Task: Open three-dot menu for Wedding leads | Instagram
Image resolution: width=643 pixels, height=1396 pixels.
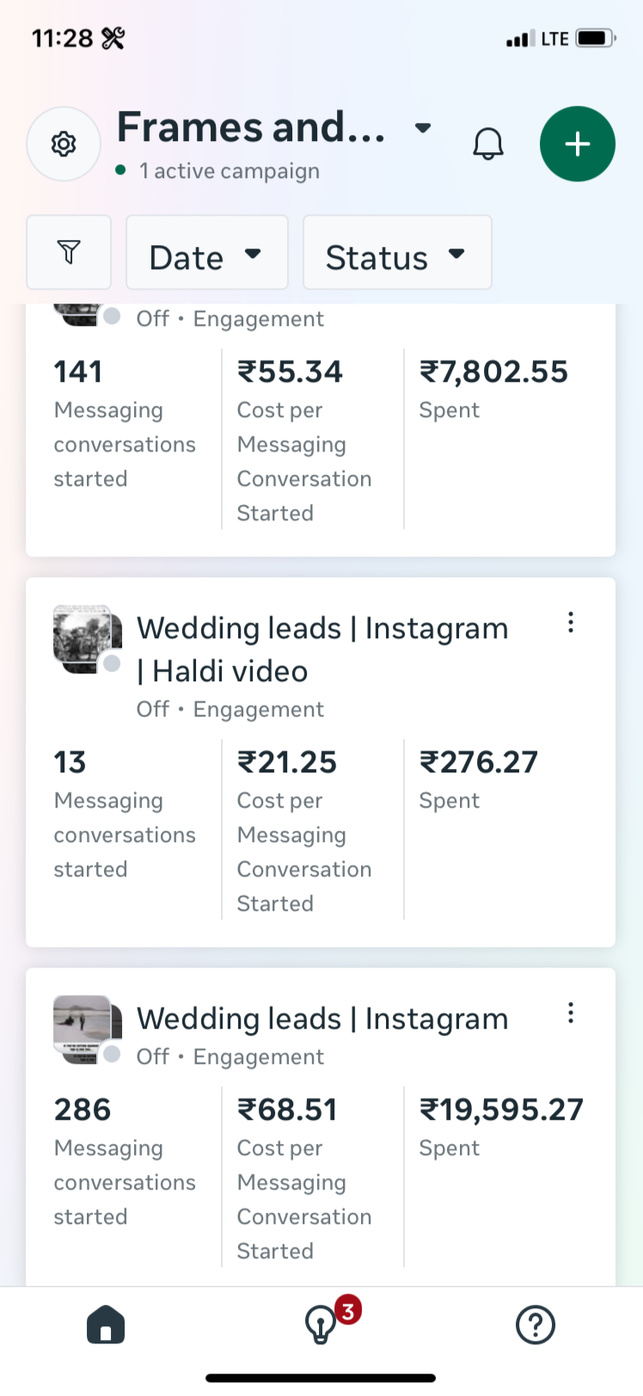Action: tap(571, 1013)
